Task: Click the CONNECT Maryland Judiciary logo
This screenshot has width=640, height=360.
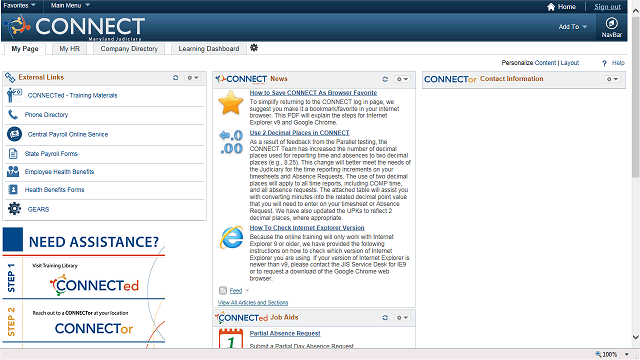Action: point(74,27)
